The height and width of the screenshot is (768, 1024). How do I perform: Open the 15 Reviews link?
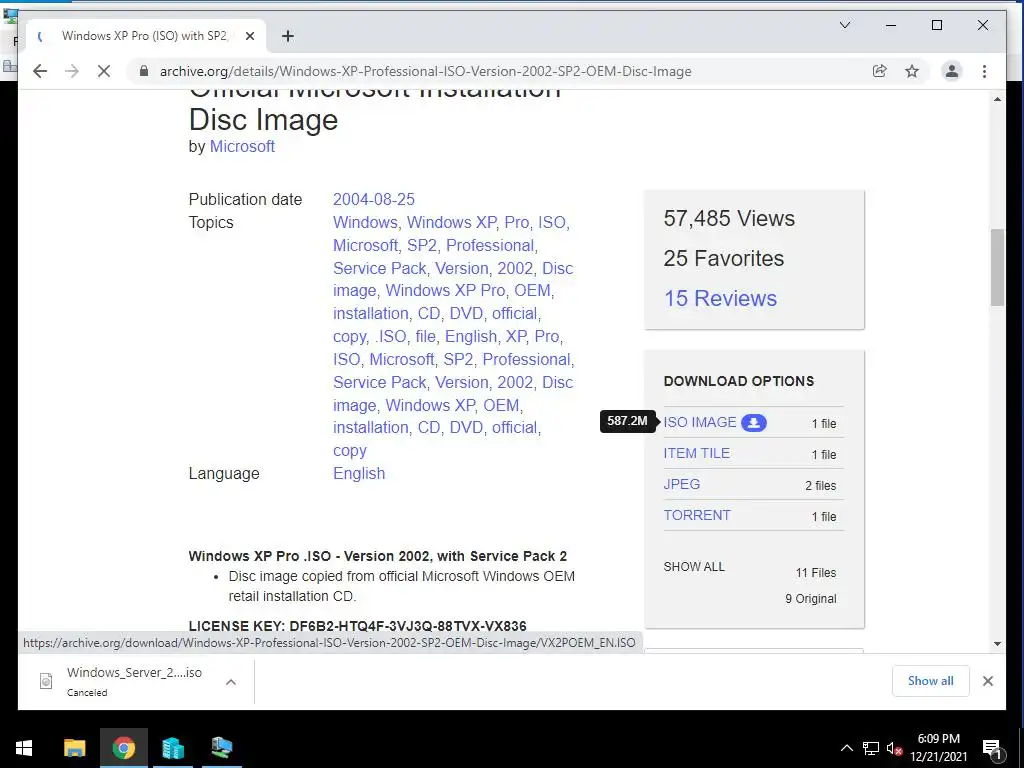point(720,298)
